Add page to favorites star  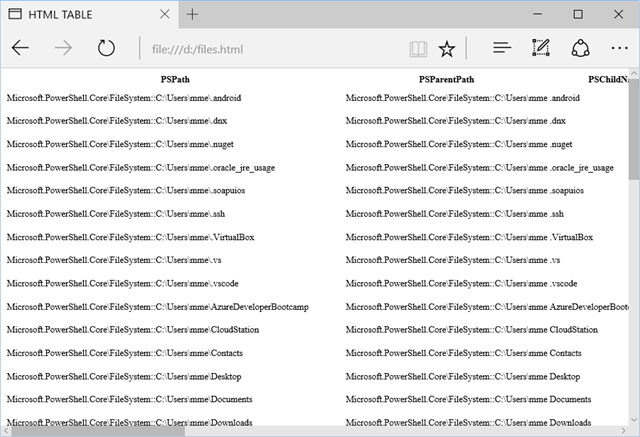point(447,49)
